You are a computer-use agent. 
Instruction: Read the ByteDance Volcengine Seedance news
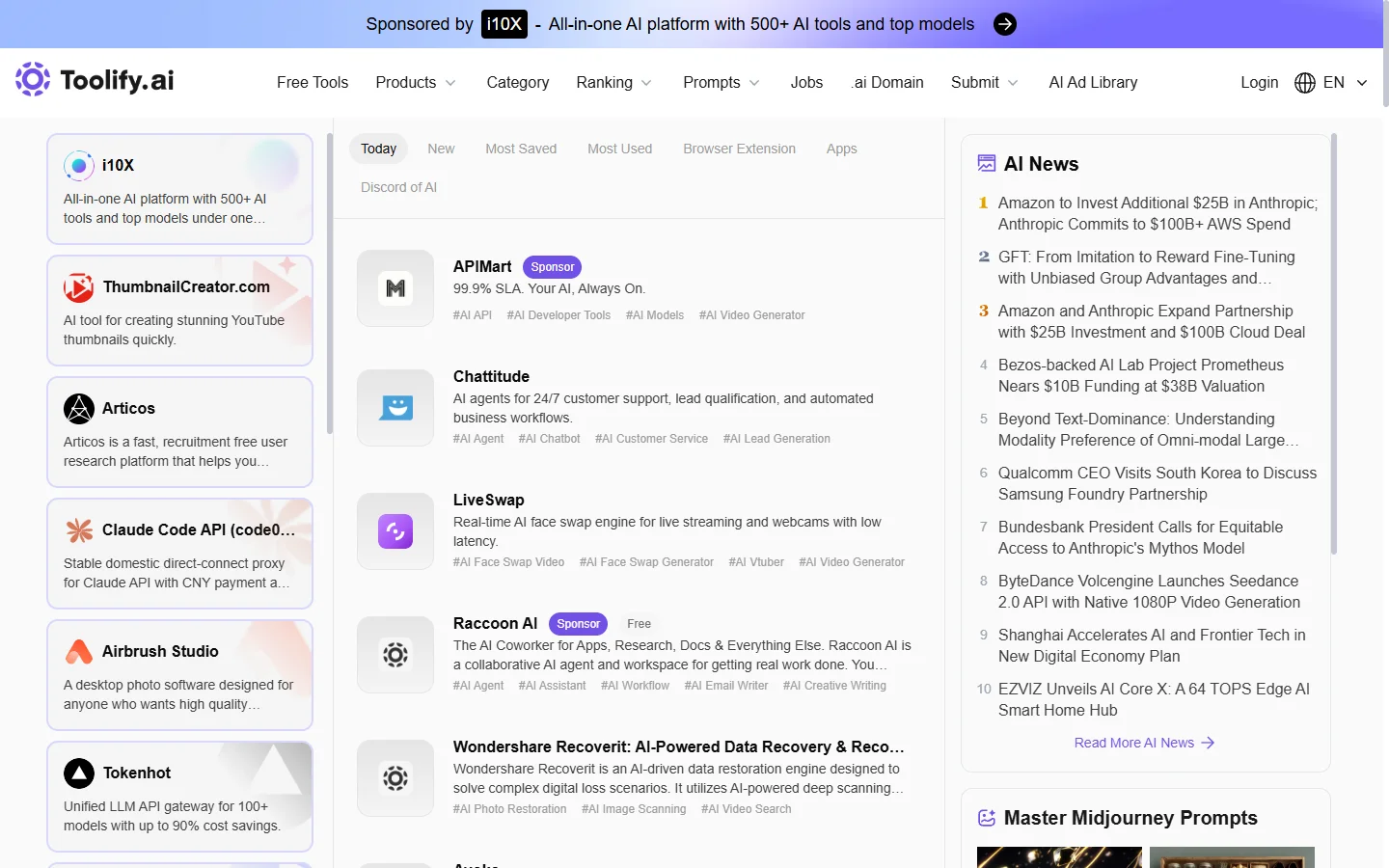click(1150, 591)
